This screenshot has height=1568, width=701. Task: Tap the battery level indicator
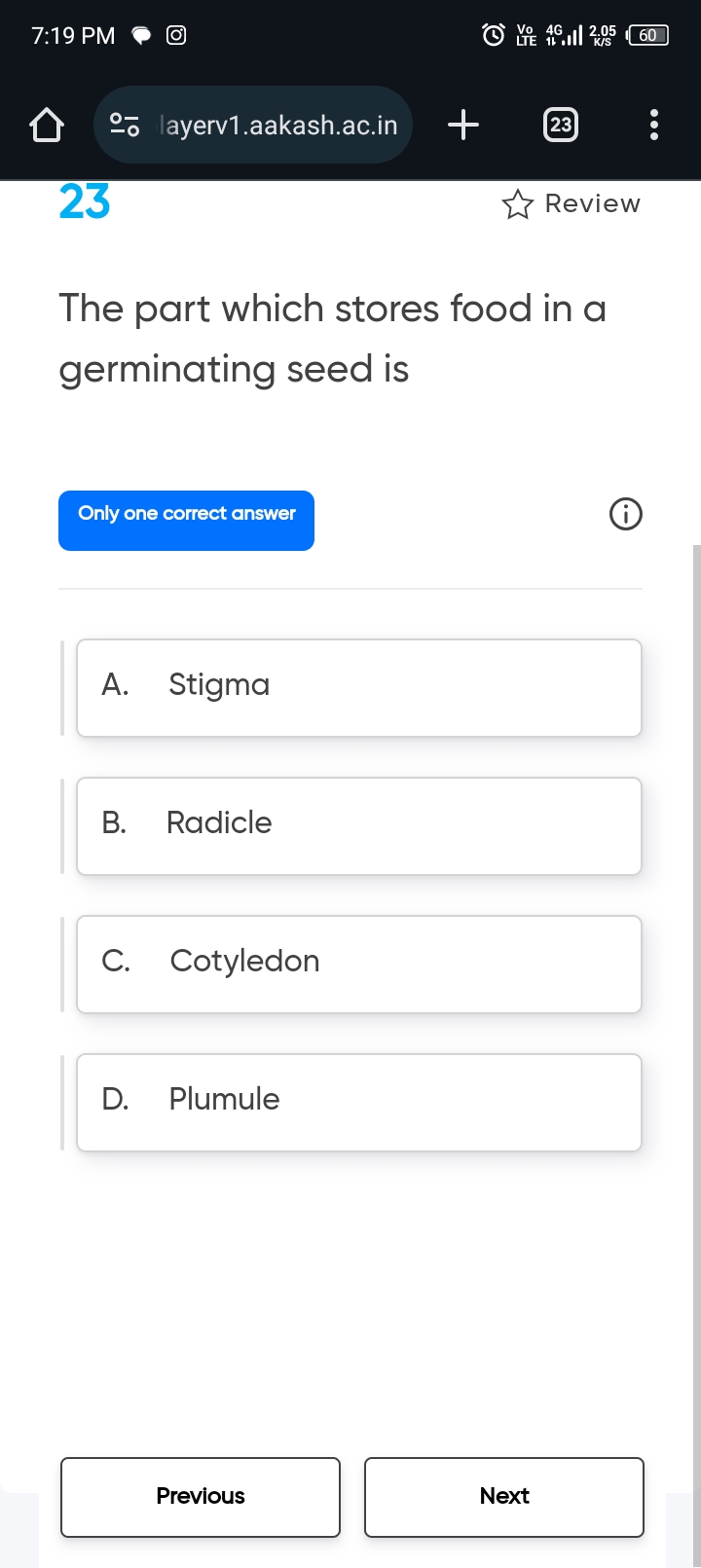[x=648, y=36]
